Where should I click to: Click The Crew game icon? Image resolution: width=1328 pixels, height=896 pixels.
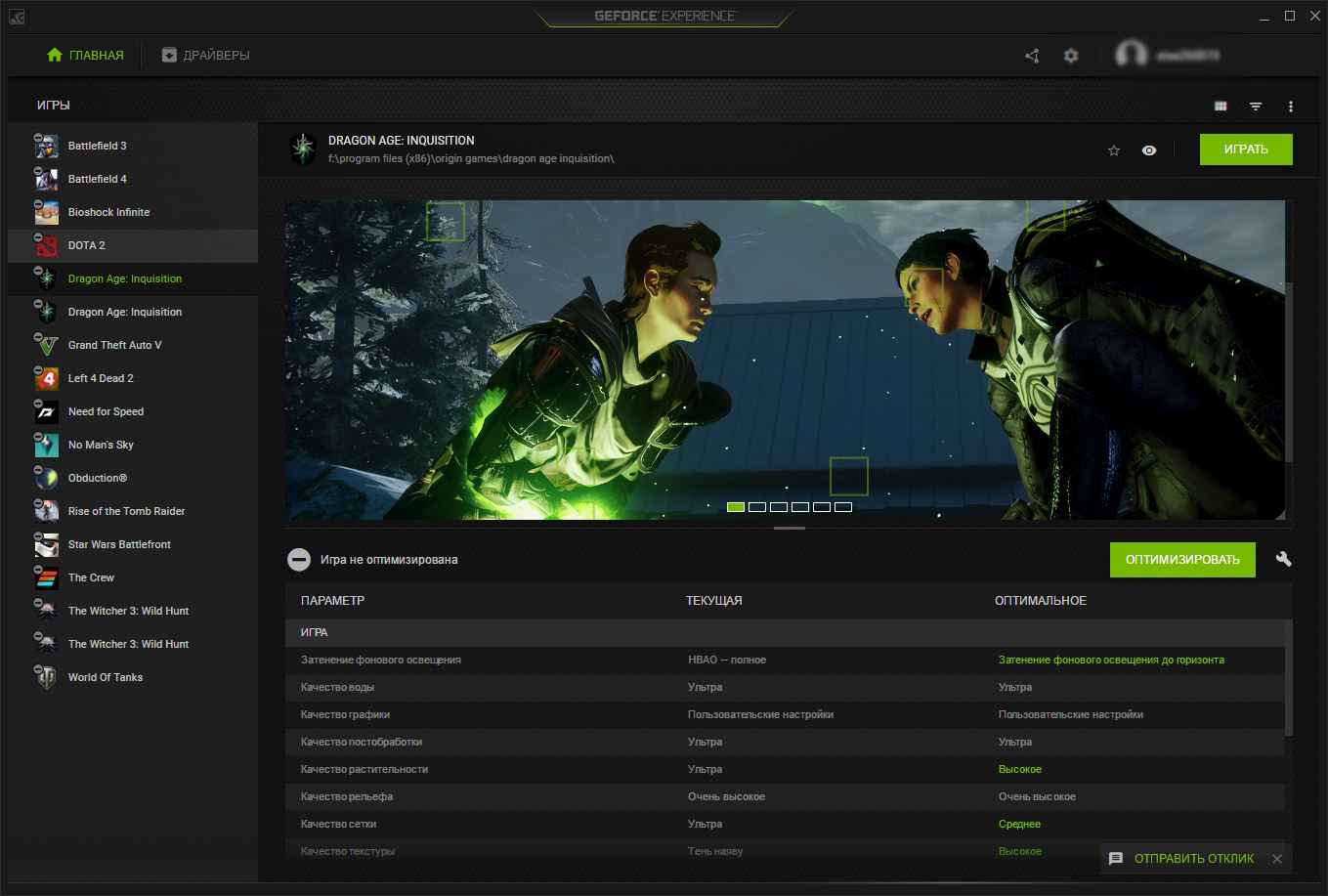(47, 578)
